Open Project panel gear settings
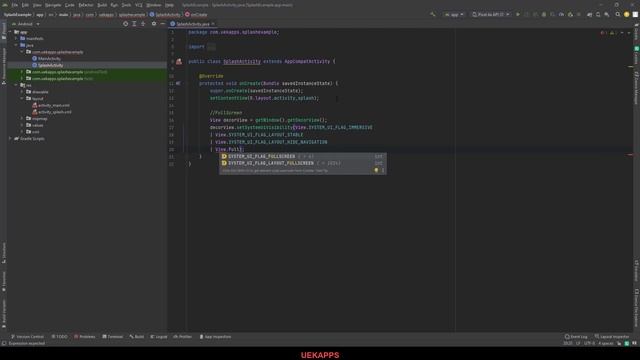 pyautogui.click(x=154, y=24)
